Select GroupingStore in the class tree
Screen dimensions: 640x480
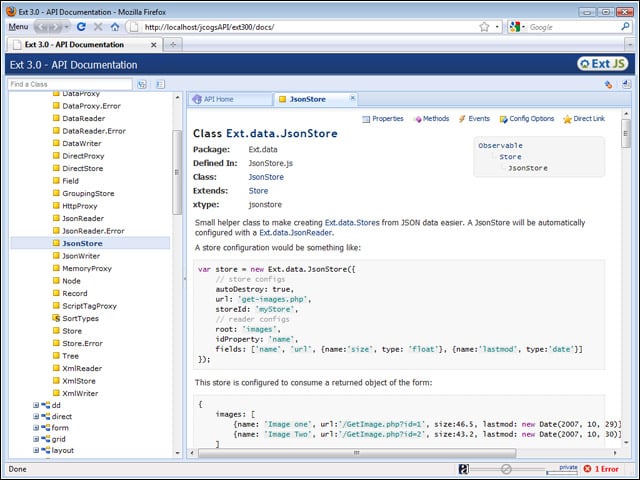coord(87,193)
